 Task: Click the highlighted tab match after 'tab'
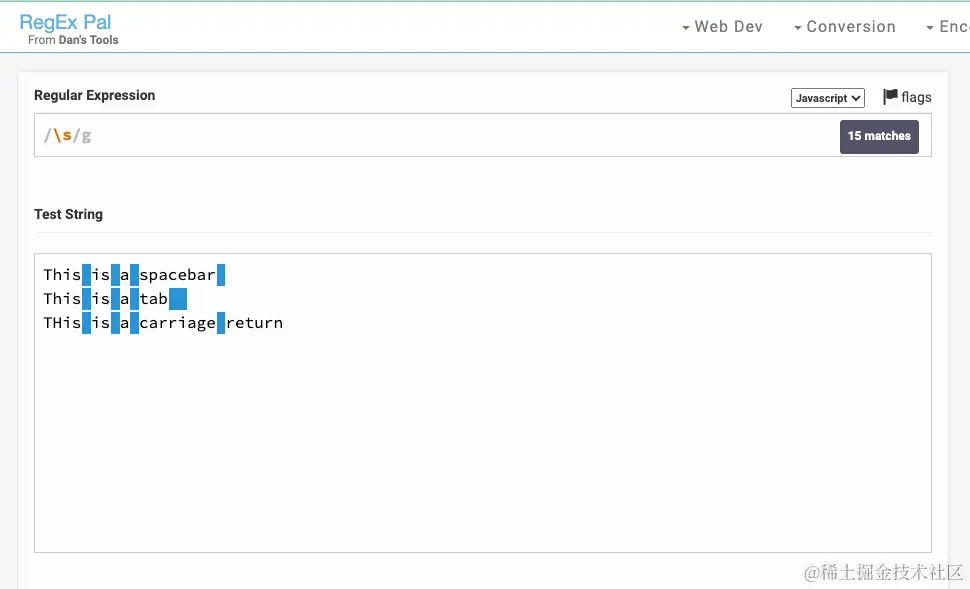tap(178, 299)
